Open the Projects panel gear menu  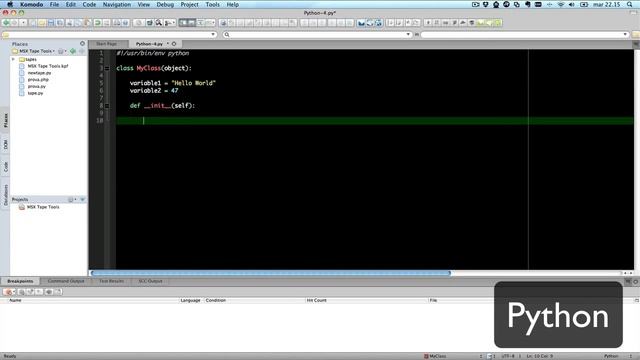72,200
